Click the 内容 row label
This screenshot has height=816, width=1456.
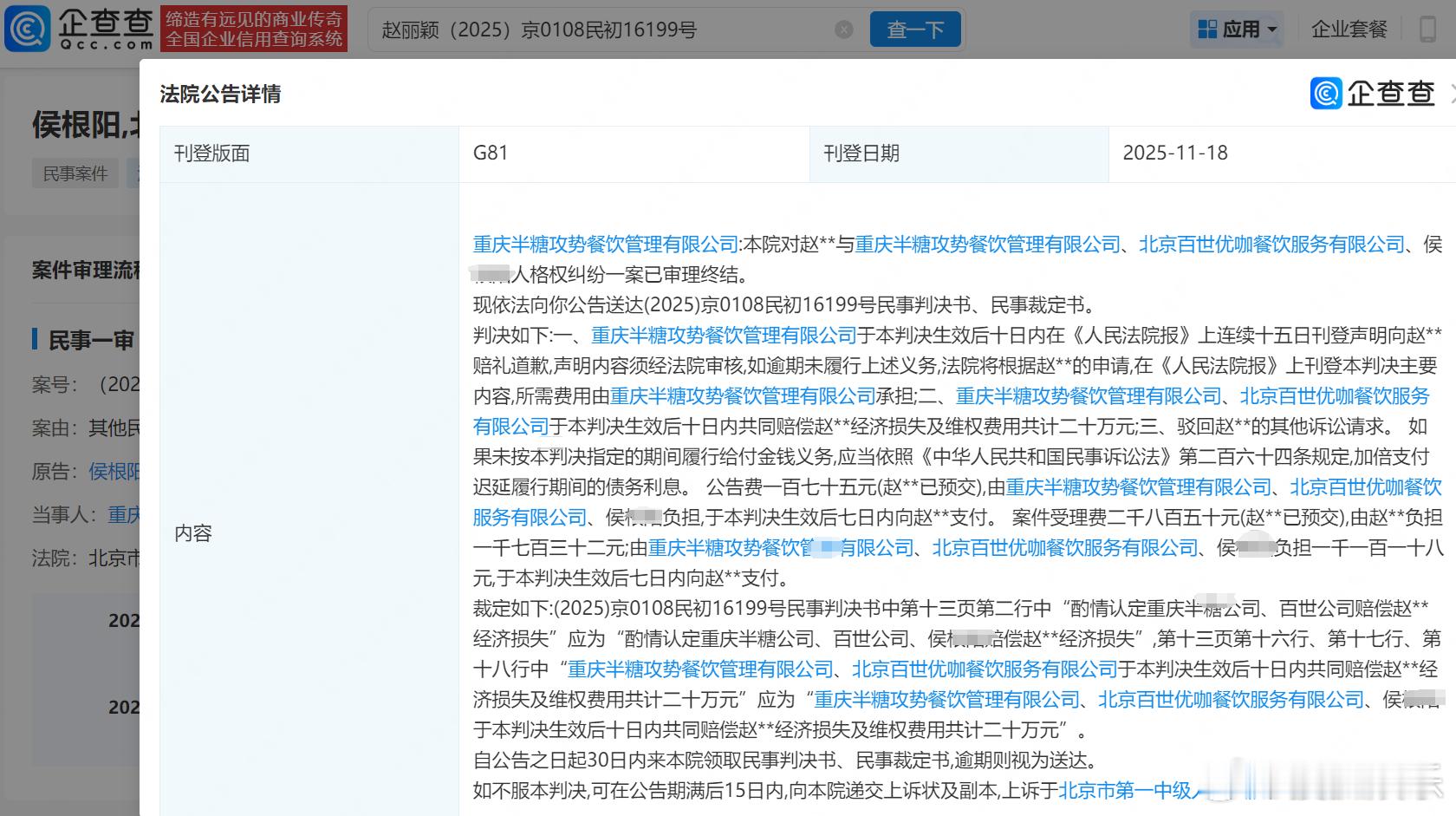(193, 533)
